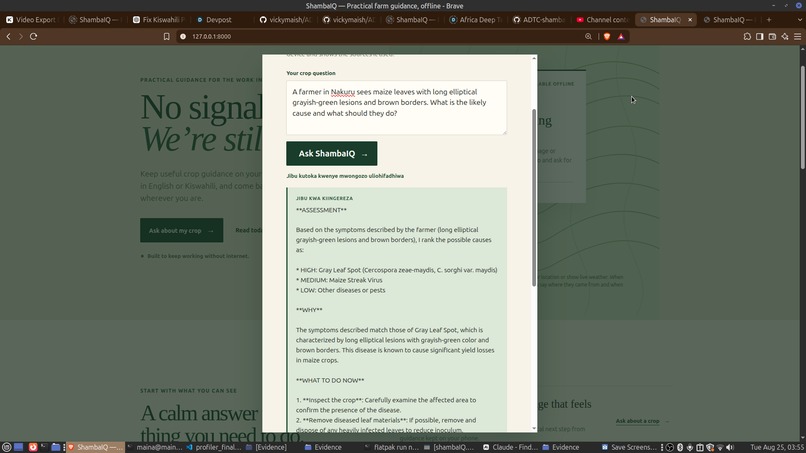Switch to the ADTC-shamba GitHub tab
Screen dimensions: 806x453
tap(540, 20)
